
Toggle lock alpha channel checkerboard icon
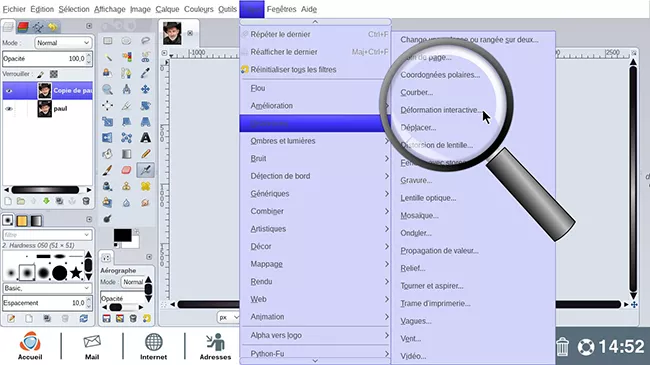(x=53, y=74)
